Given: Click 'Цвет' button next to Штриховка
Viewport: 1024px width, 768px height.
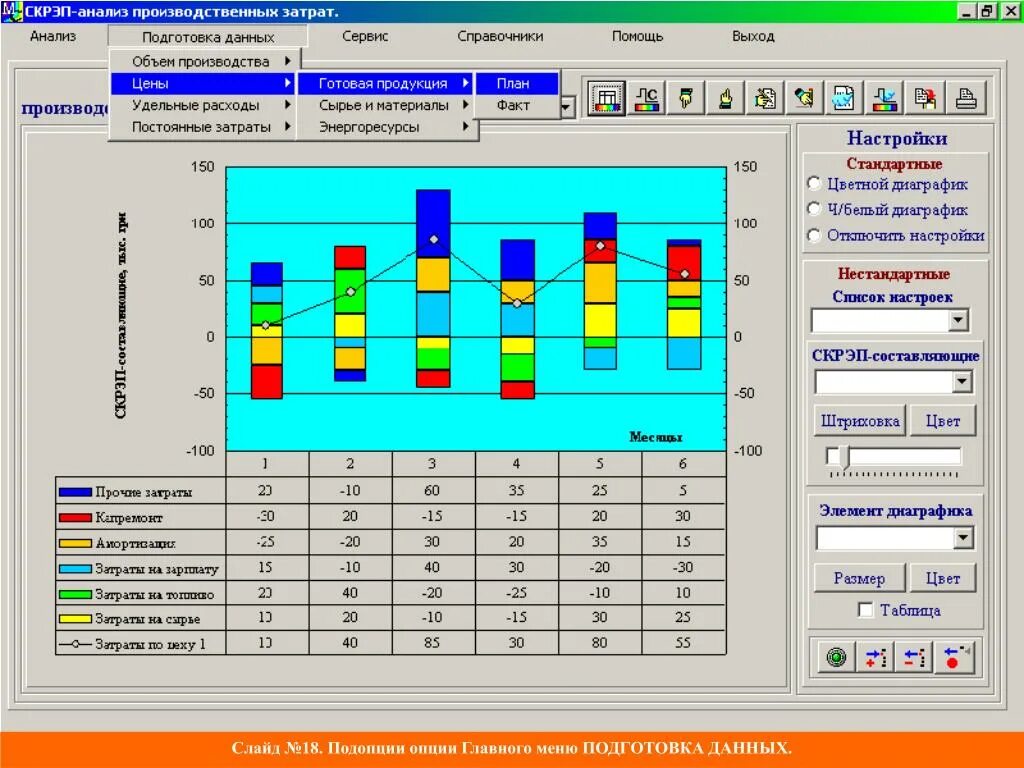Looking at the screenshot, I should click(943, 421).
